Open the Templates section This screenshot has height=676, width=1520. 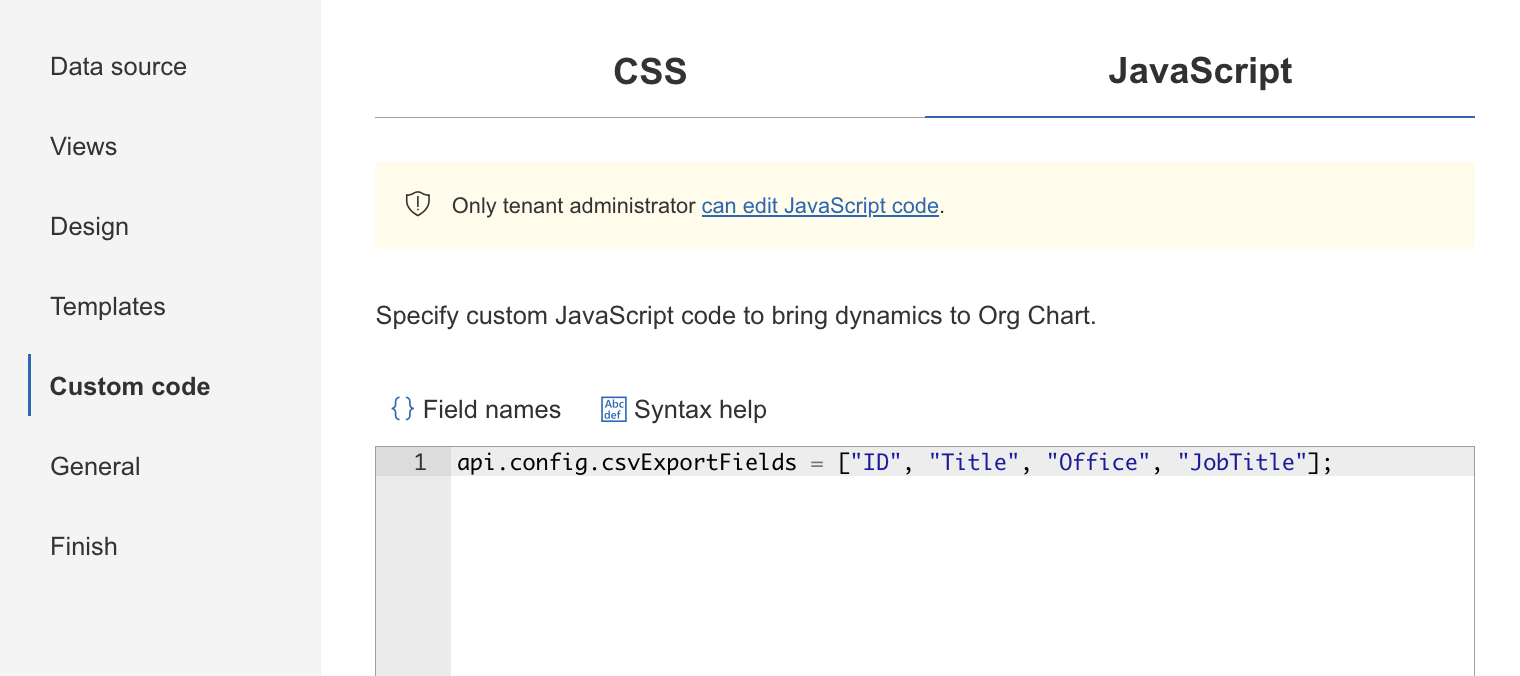(x=107, y=306)
